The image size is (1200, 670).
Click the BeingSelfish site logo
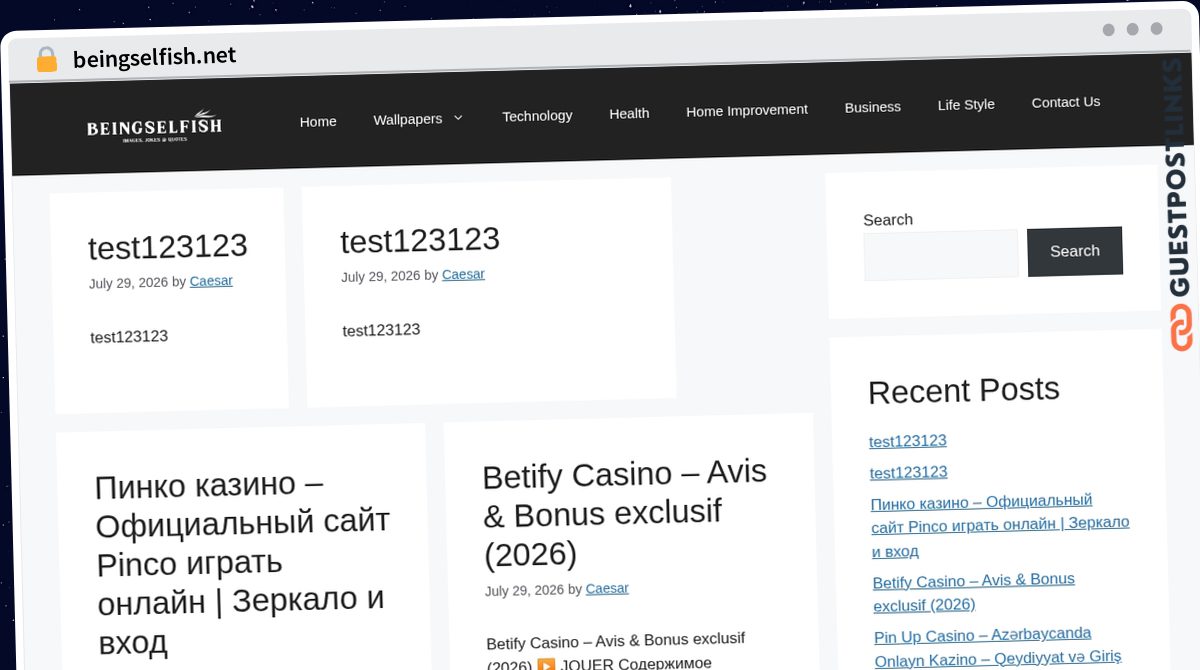154,127
